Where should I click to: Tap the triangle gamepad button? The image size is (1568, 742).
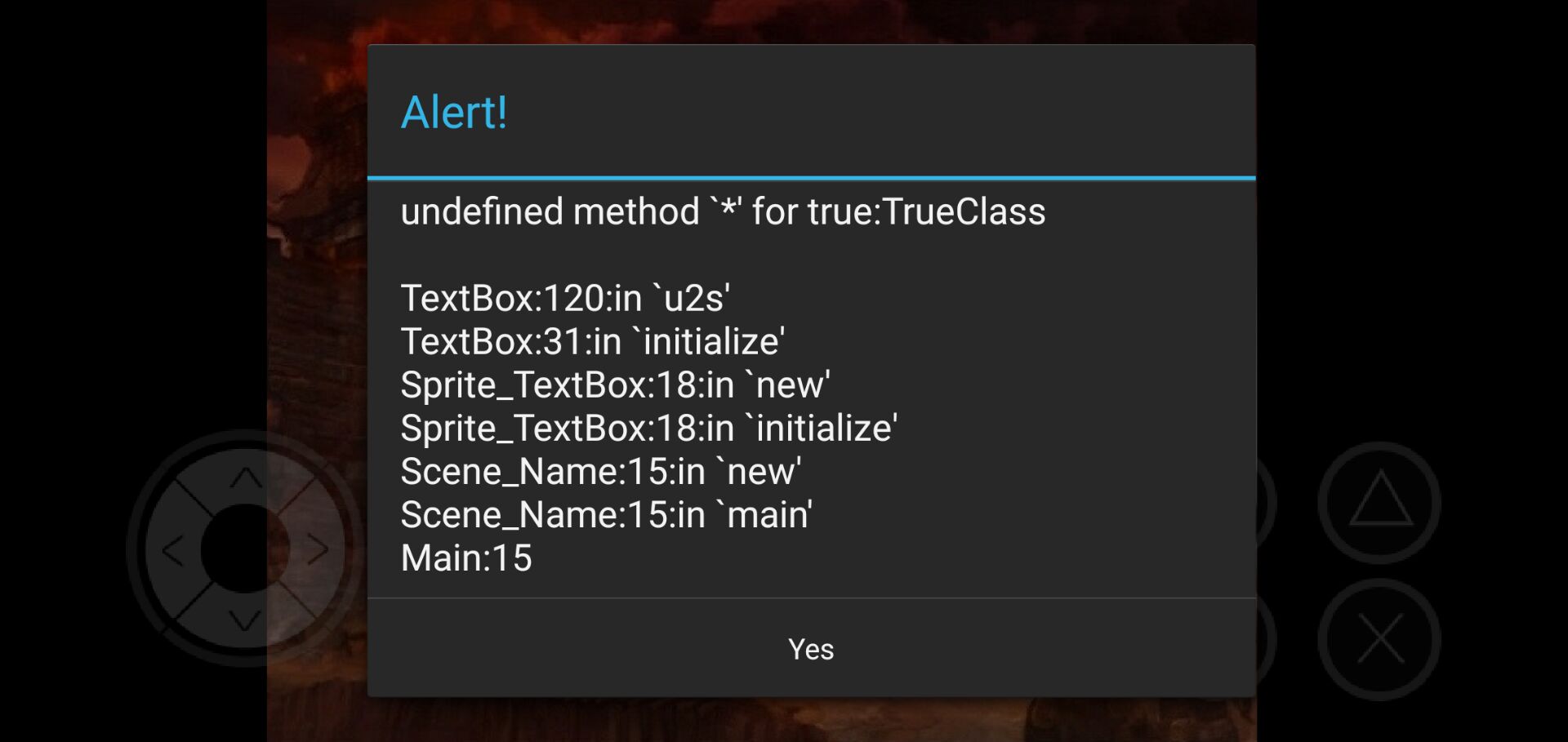click(x=1379, y=501)
